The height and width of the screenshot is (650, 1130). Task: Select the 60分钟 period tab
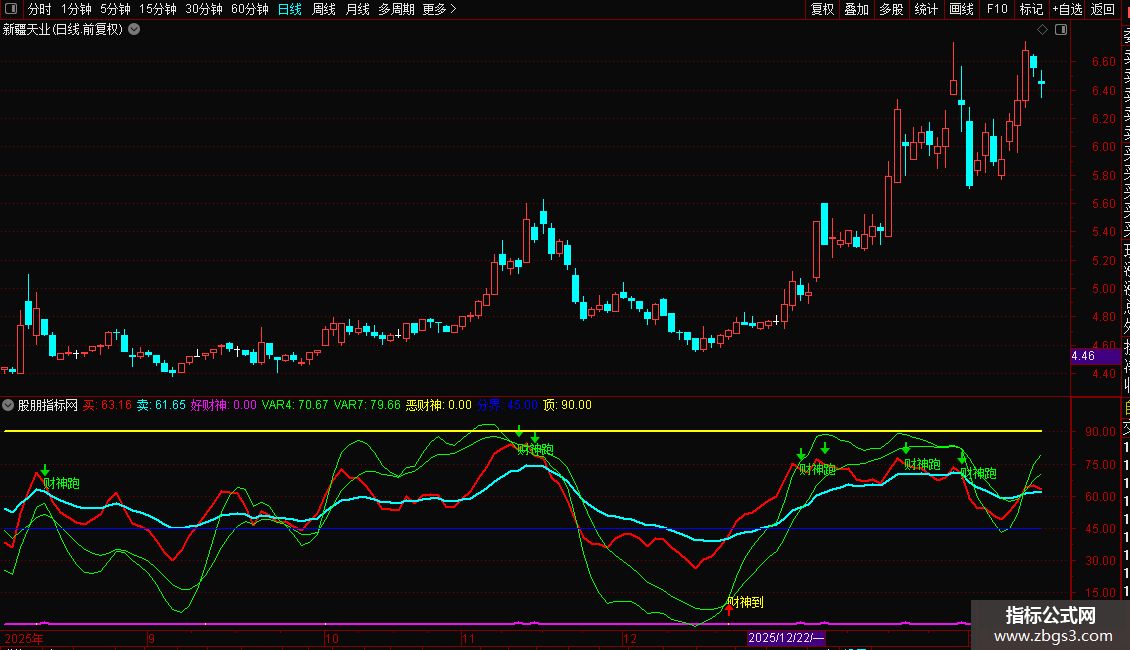[249, 9]
